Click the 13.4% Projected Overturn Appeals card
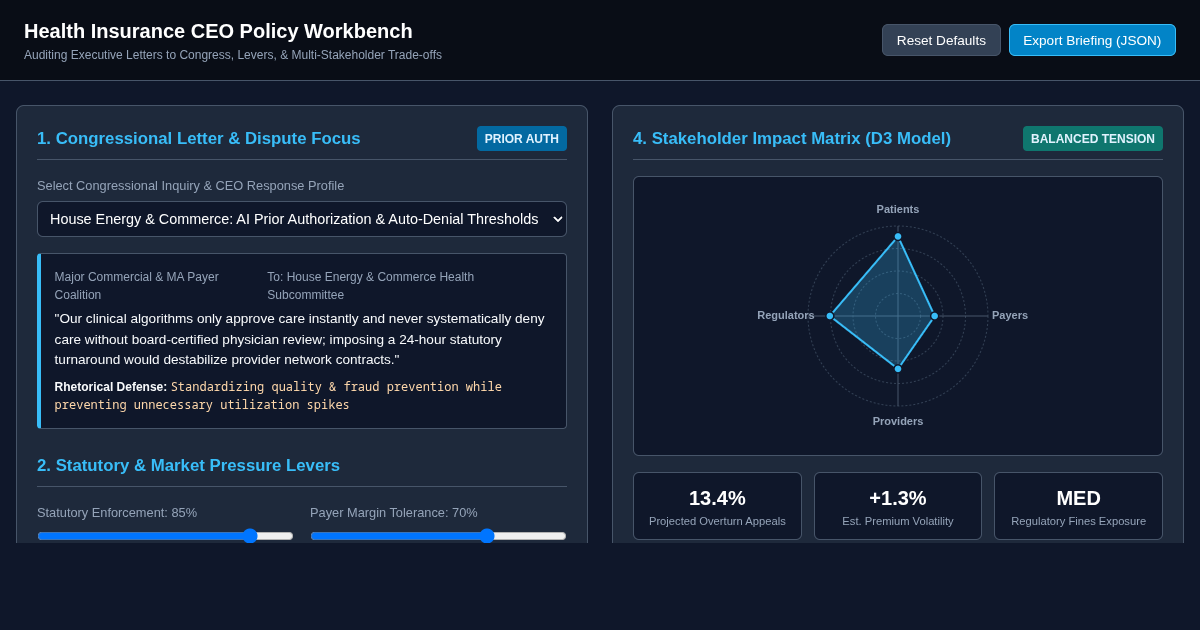 [717, 506]
